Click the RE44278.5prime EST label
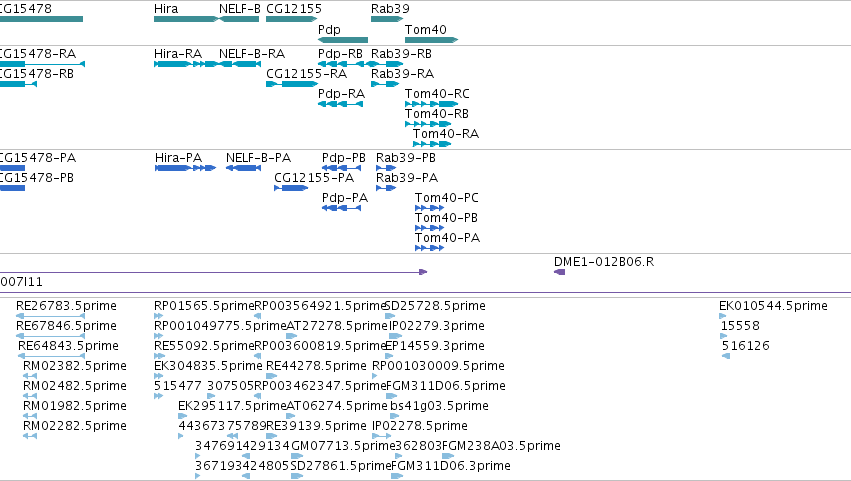 click(316, 366)
